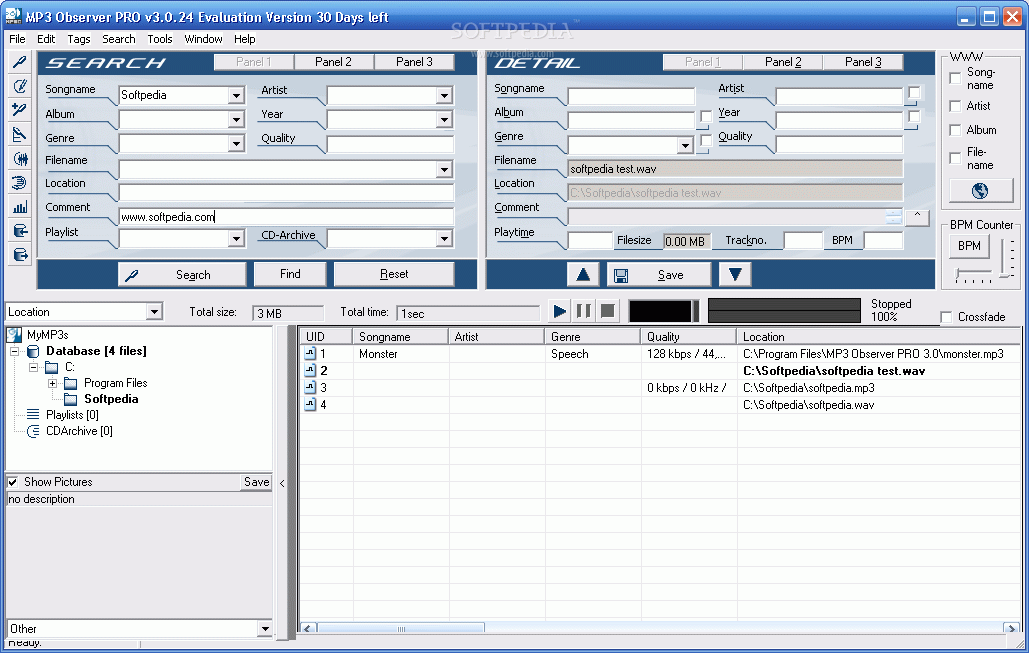Open the Detail Genre dropdown
Image resolution: width=1029 pixels, height=653 pixels.
click(685, 145)
